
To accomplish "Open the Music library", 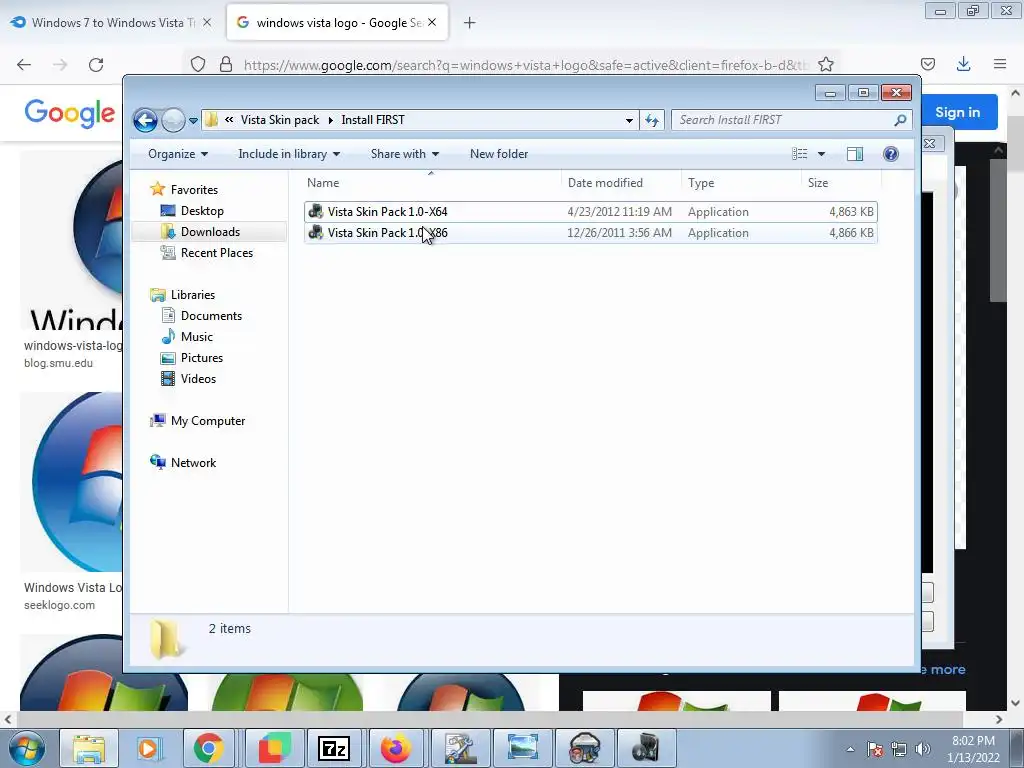I will coord(197,336).
